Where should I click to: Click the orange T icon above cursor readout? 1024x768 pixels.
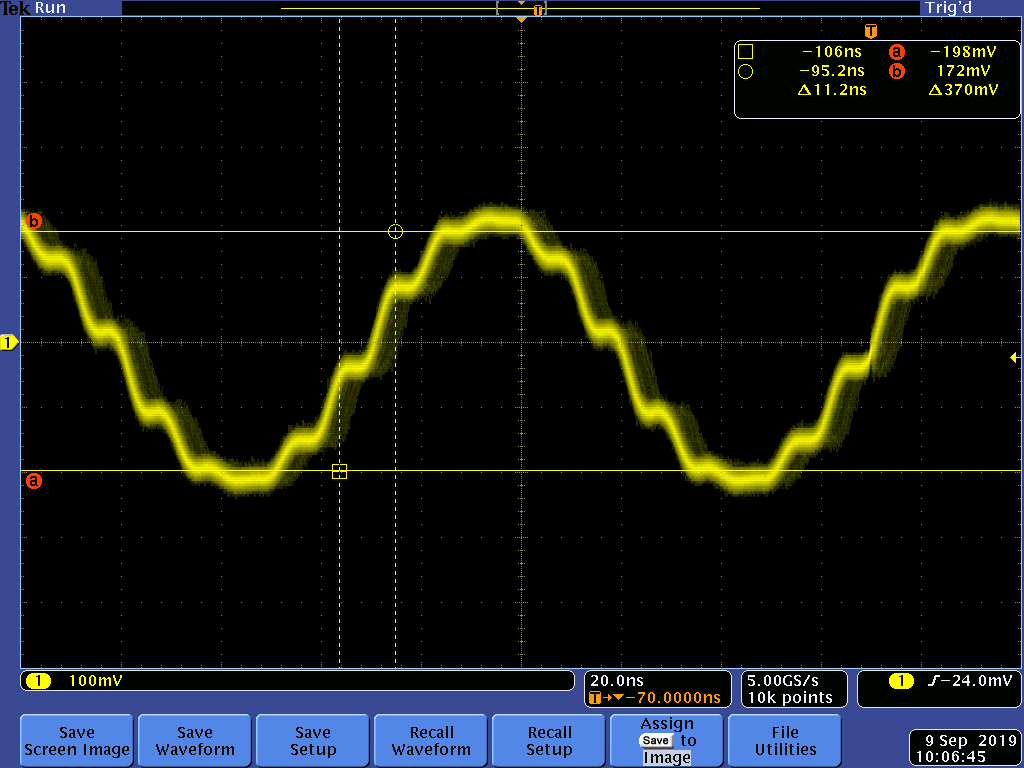tap(871, 31)
